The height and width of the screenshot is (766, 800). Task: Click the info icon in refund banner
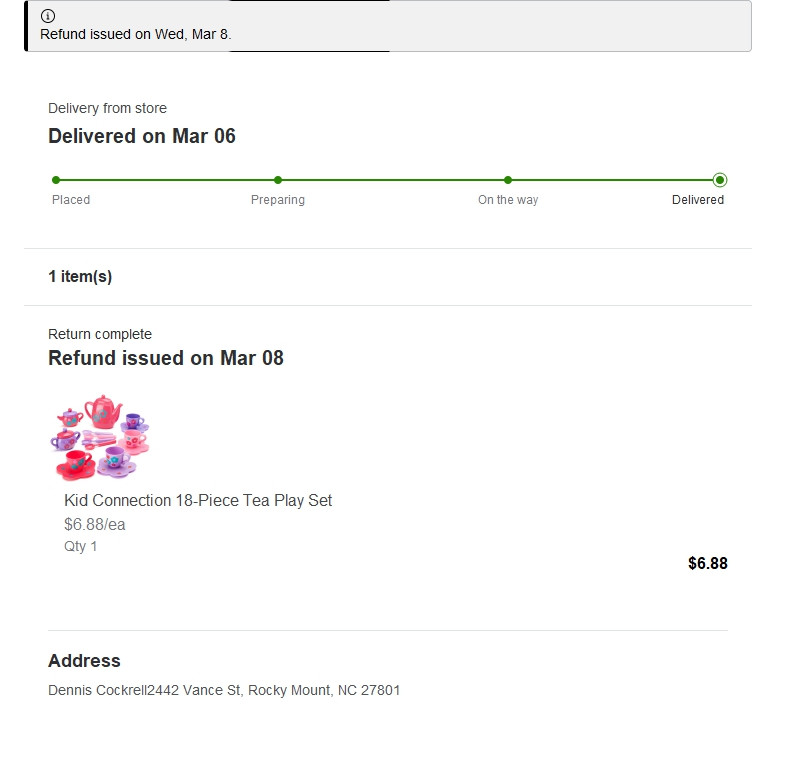[x=47, y=16]
